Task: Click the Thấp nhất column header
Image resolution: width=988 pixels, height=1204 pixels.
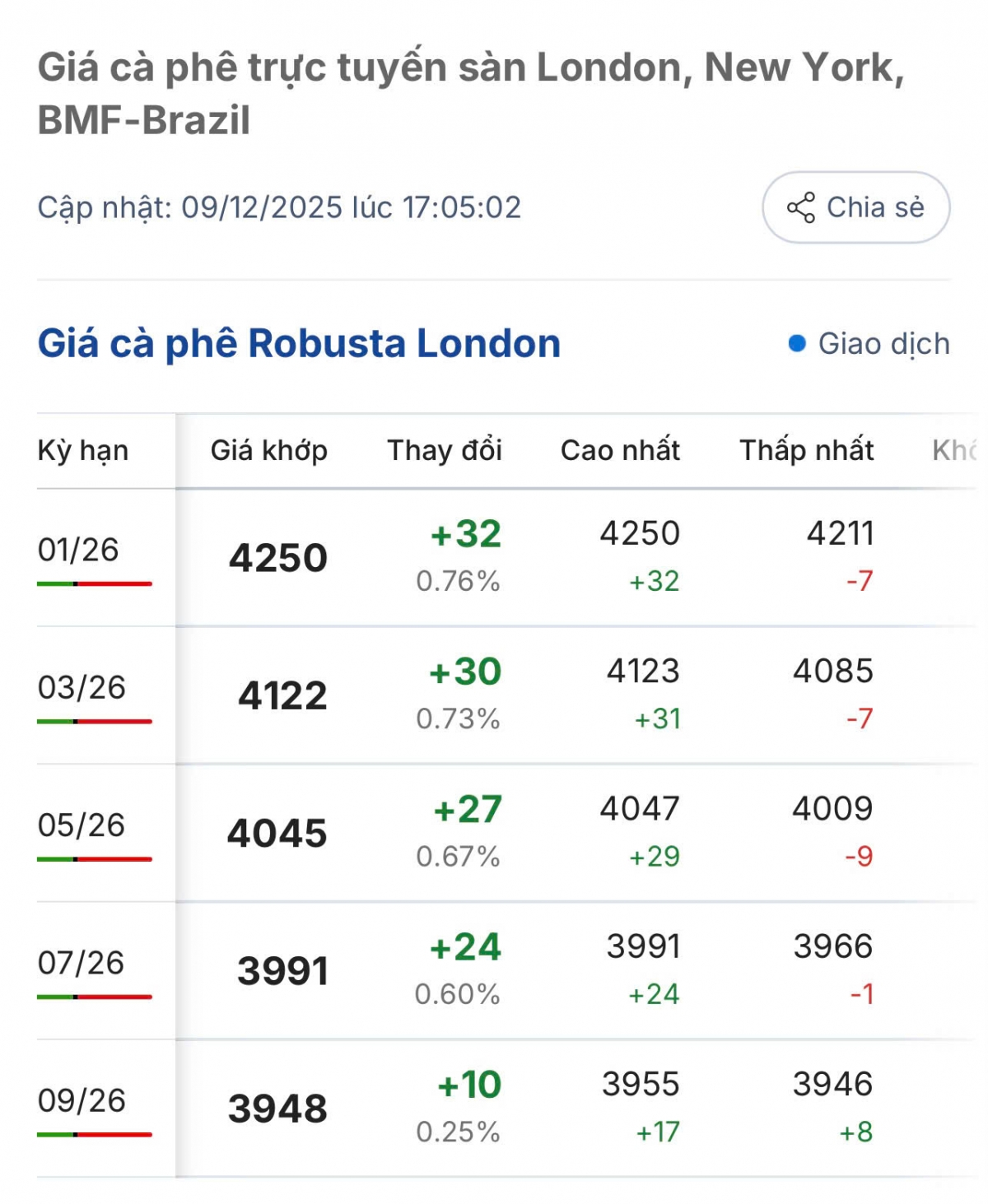Action: 806,450
